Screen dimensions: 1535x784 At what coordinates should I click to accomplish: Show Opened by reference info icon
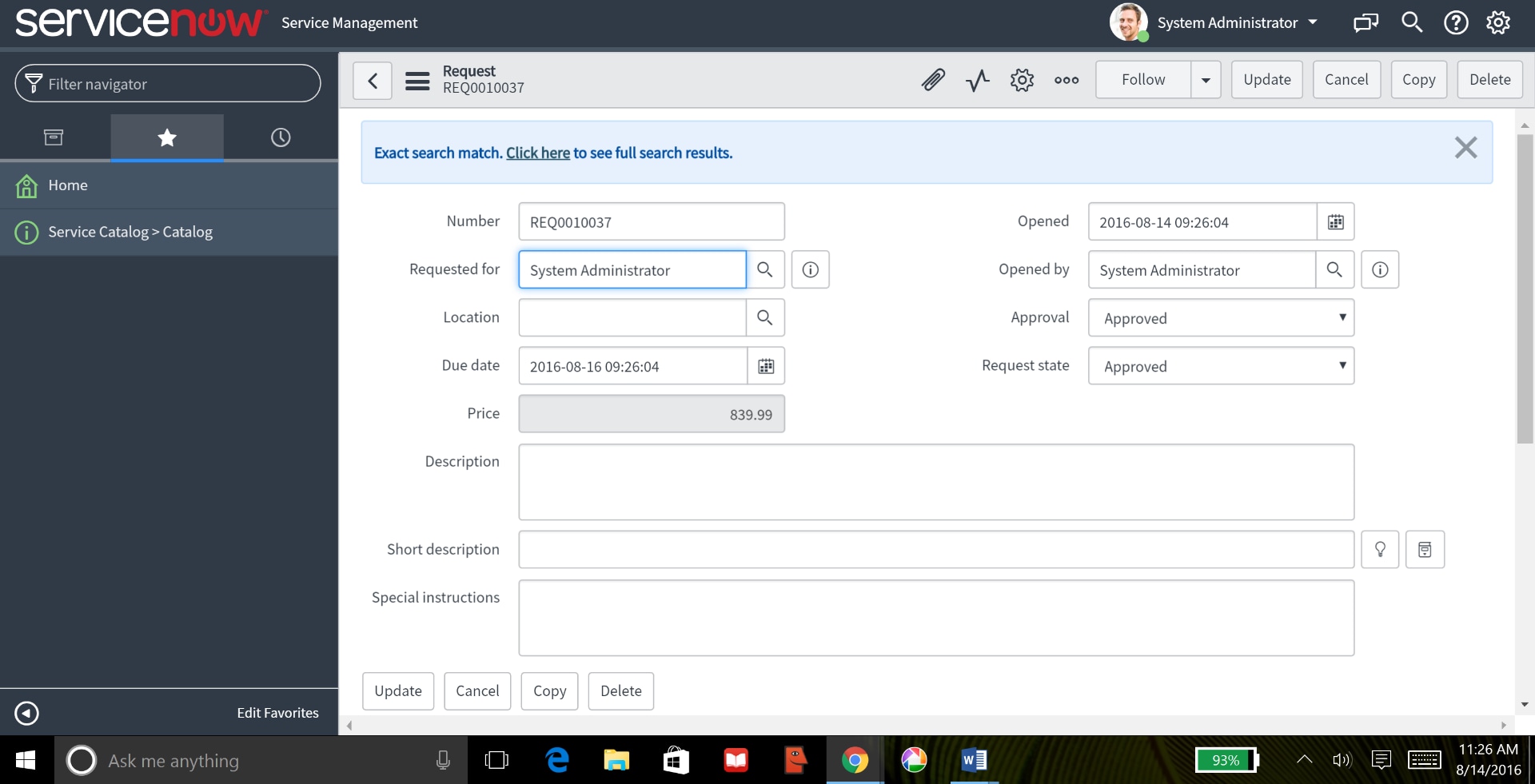pos(1380,270)
